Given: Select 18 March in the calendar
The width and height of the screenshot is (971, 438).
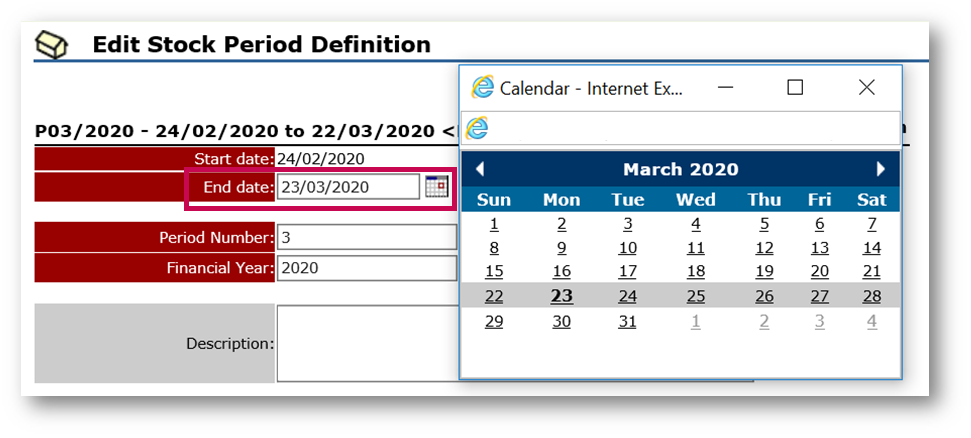Looking at the screenshot, I should [695, 271].
